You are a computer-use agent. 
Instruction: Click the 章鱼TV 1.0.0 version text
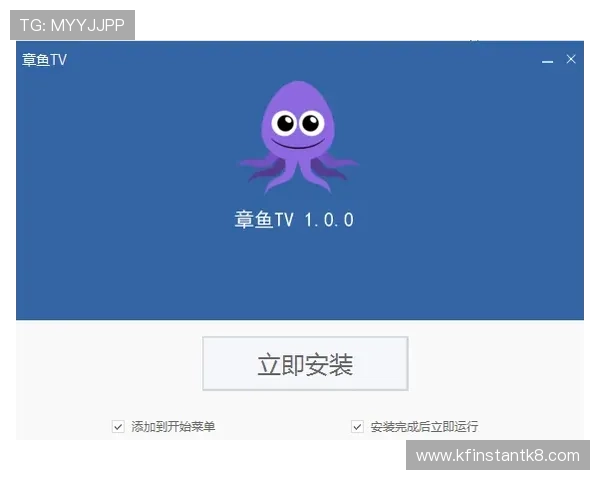294,220
